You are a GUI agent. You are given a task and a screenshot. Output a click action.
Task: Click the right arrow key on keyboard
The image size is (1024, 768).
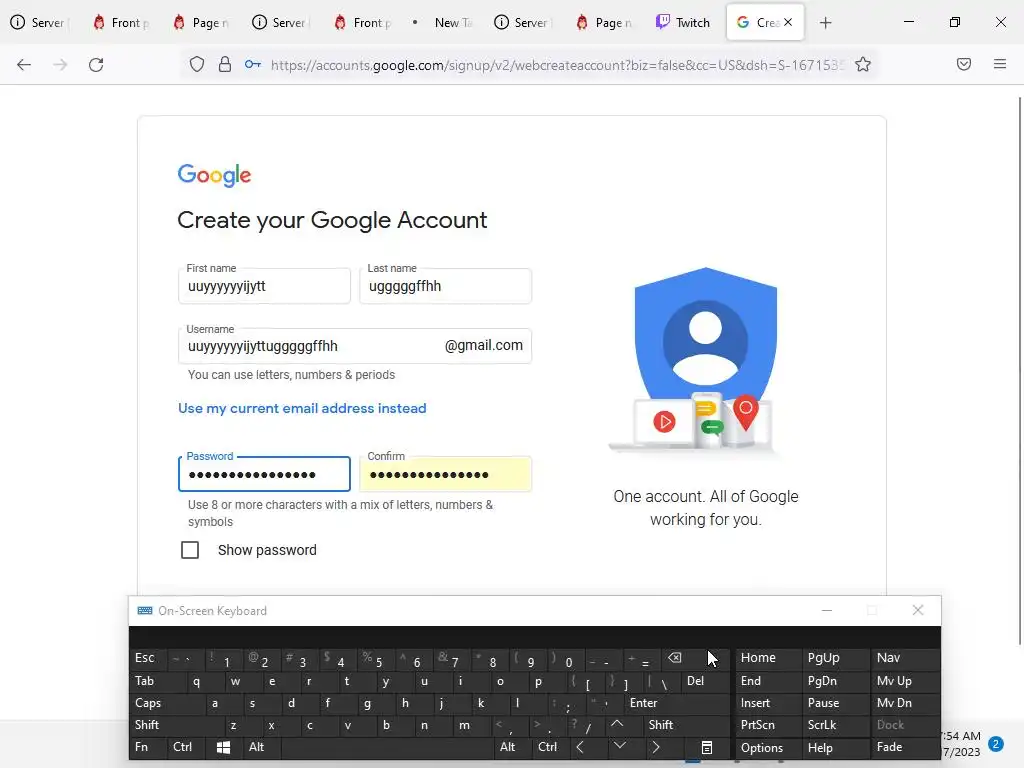(x=656, y=747)
